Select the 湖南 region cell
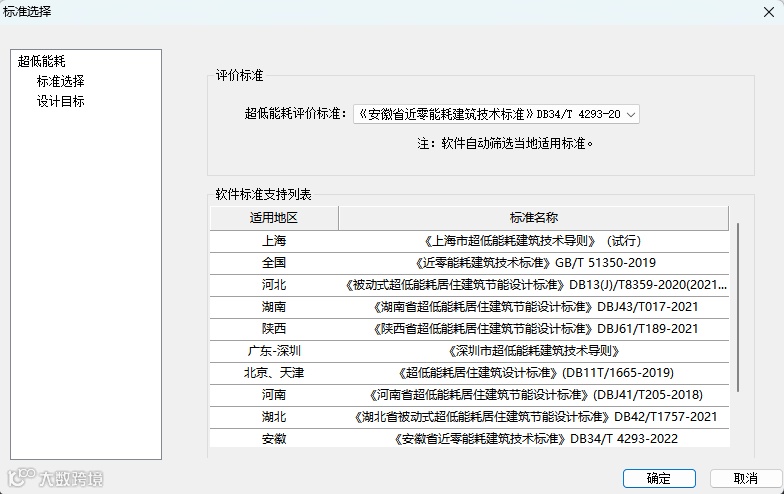The width and height of the screenshot is (784, 494). 274,307
